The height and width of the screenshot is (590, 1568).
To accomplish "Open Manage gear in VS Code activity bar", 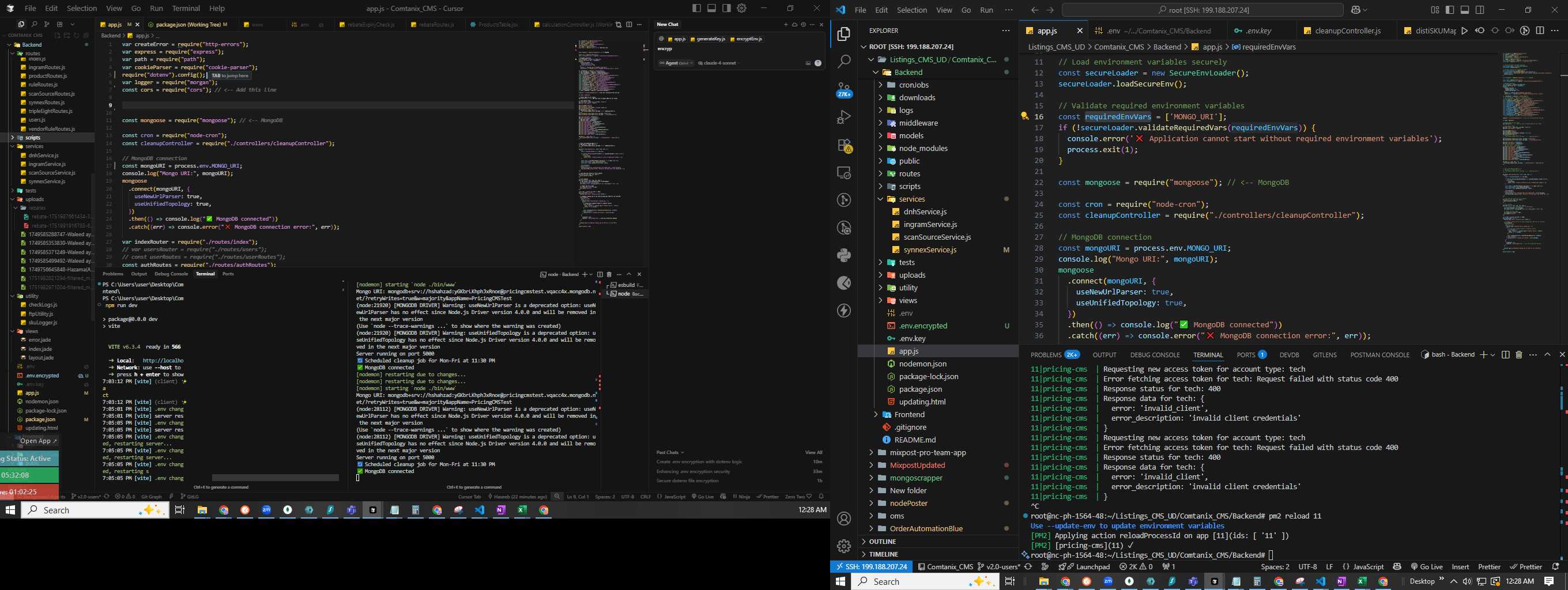I will (843, 546).
